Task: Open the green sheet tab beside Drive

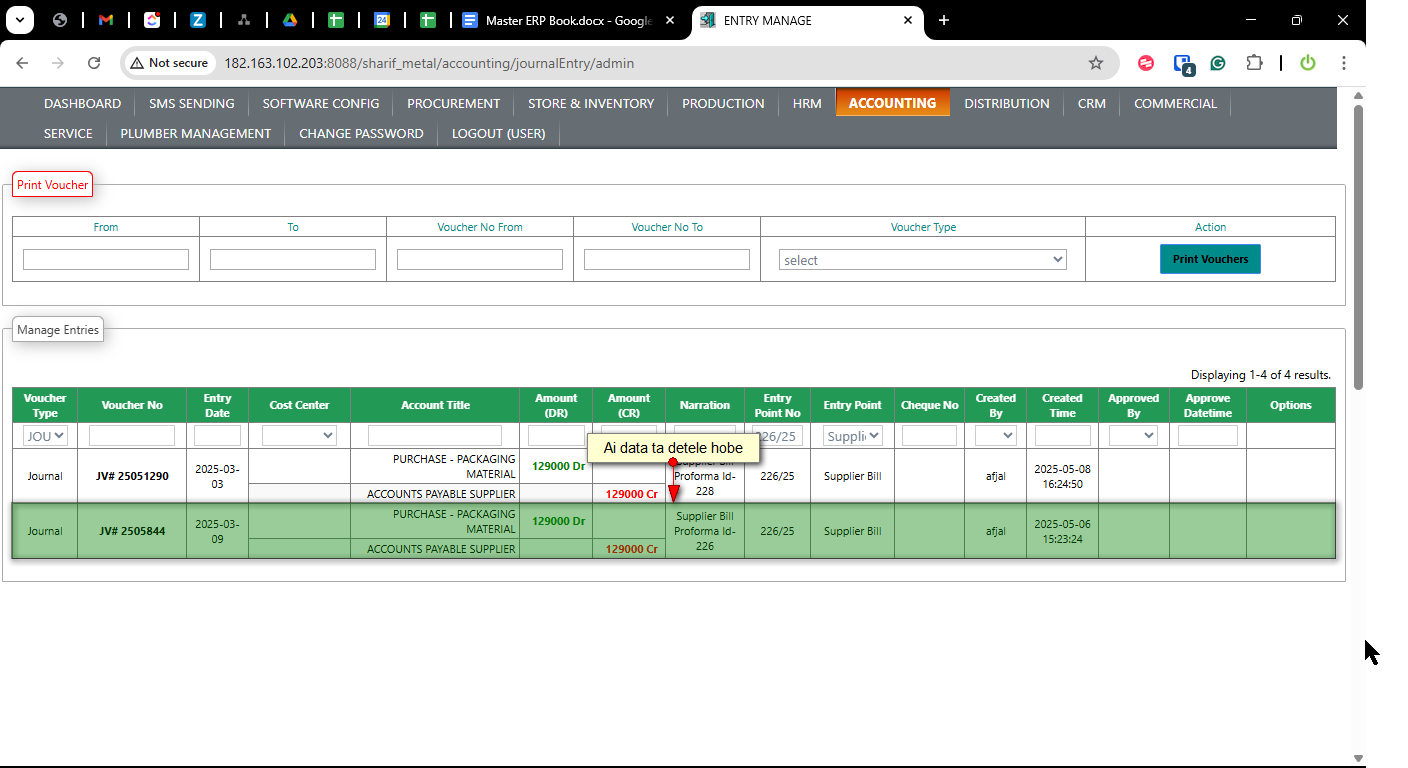Action: [336, 20]
